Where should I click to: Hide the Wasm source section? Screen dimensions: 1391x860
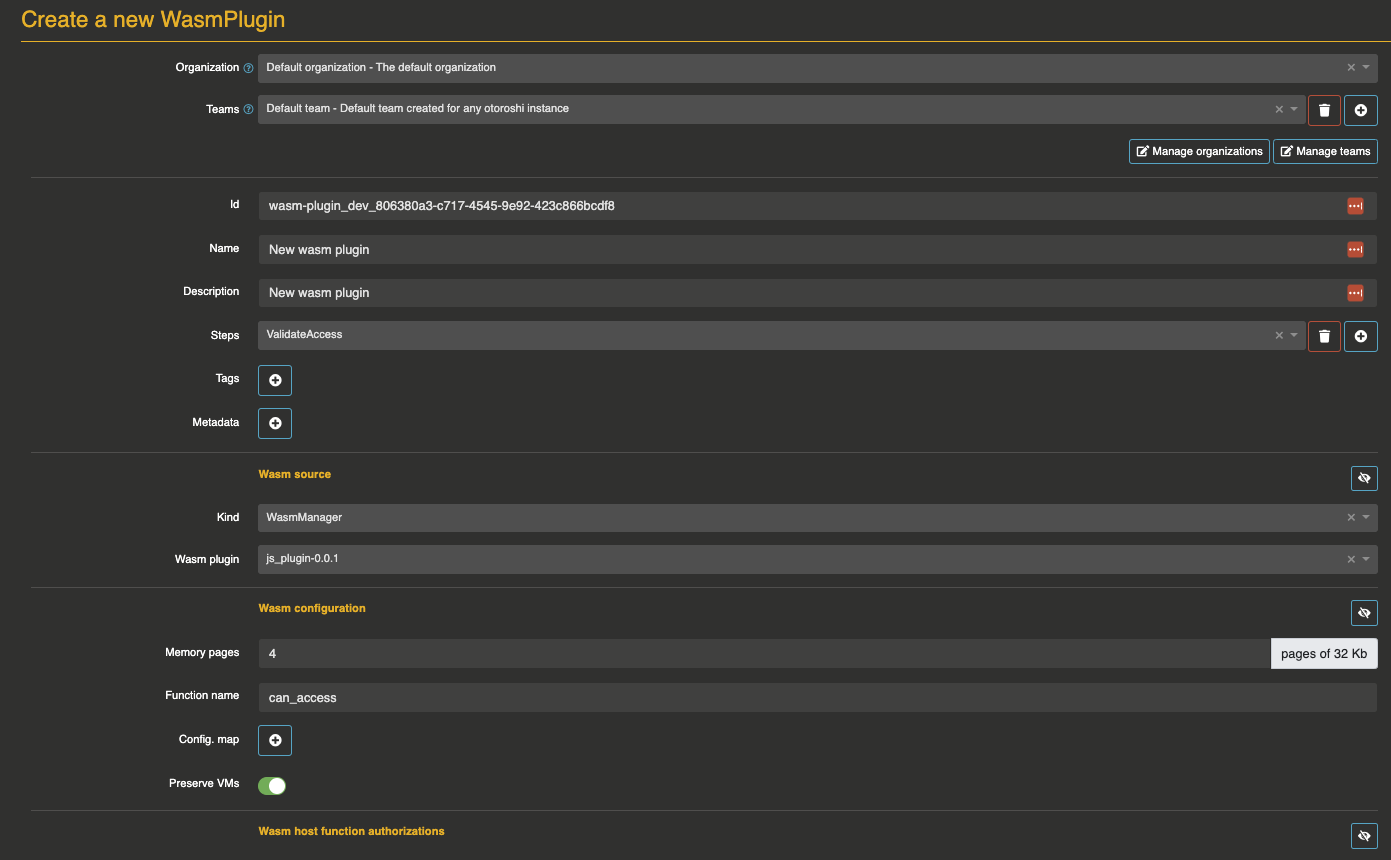tap(1364, 478)
